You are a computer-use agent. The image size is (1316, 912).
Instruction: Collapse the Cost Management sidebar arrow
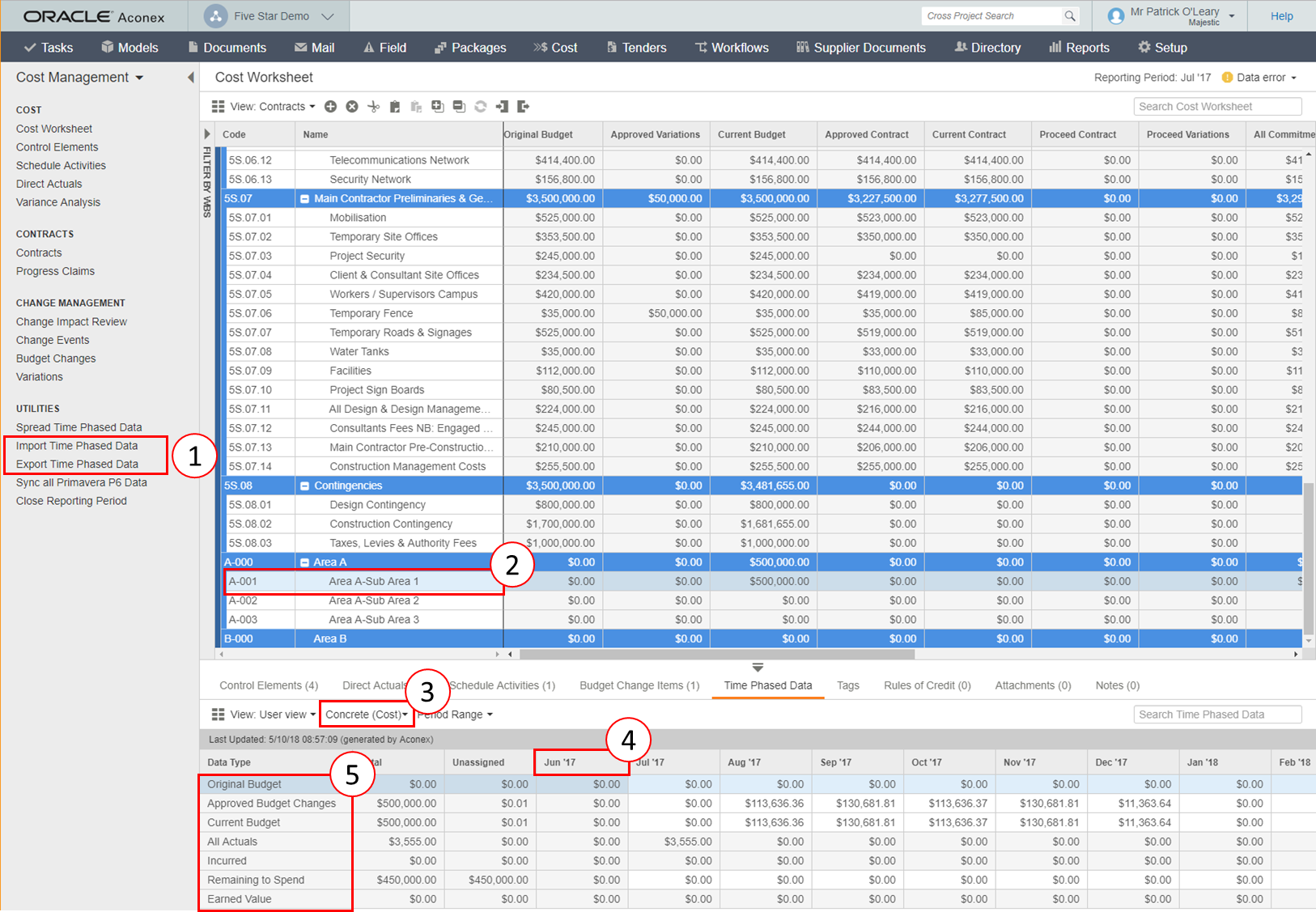191,78
